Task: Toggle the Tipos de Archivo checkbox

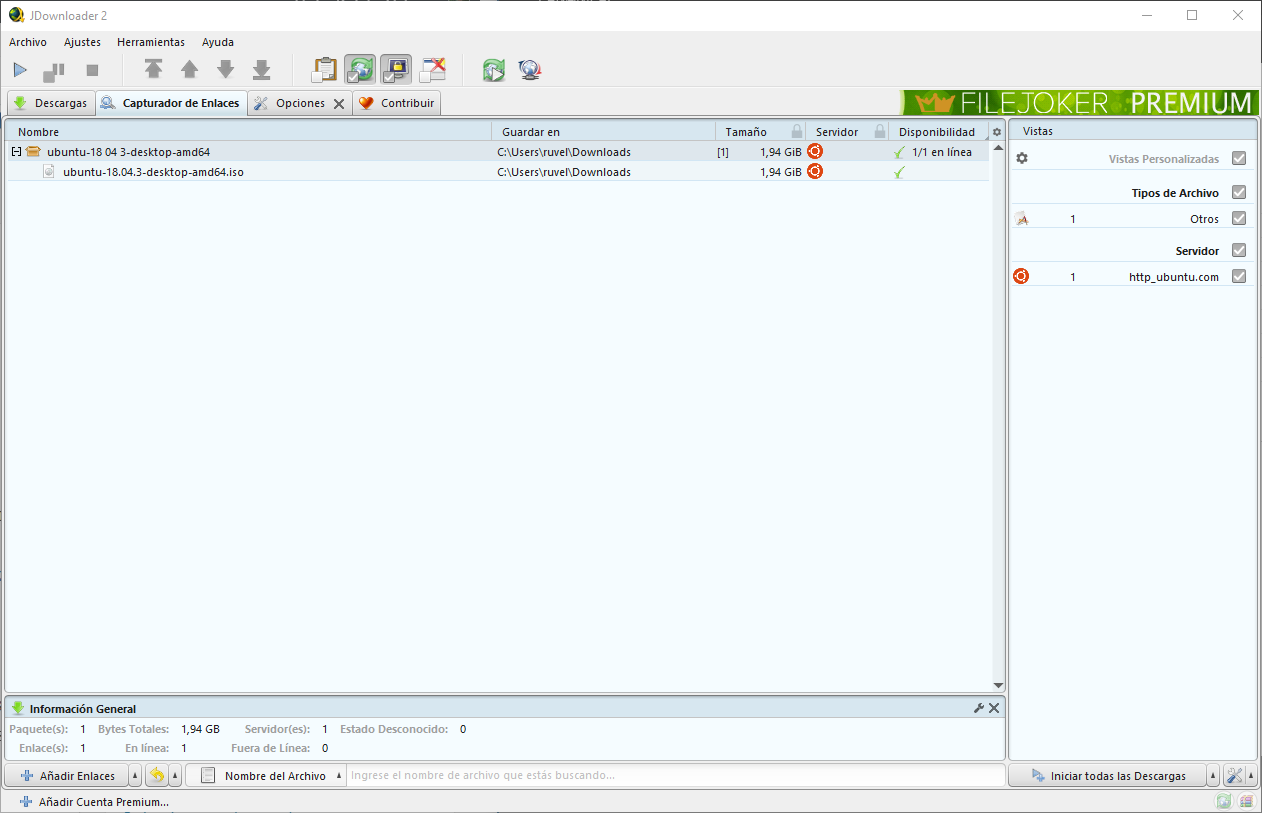Action: pos(1239,193)
